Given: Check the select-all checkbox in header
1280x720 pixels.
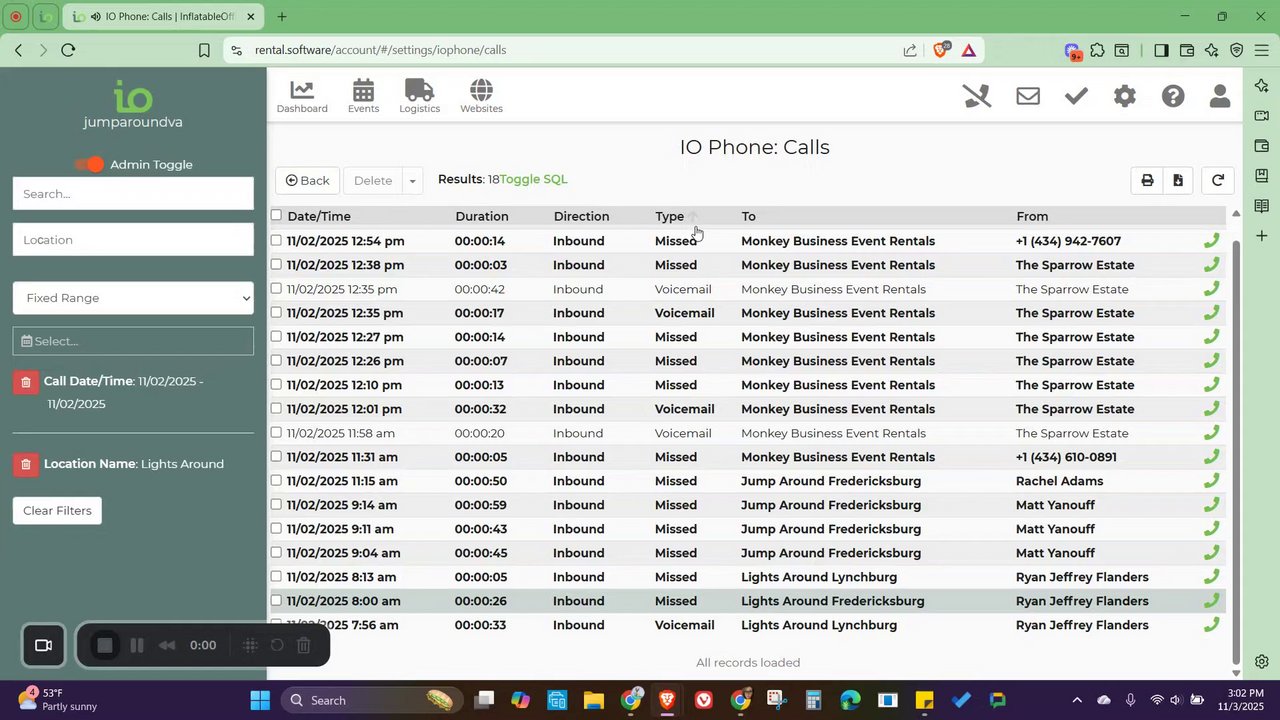Looking at the screenshot, I should 276,215.
